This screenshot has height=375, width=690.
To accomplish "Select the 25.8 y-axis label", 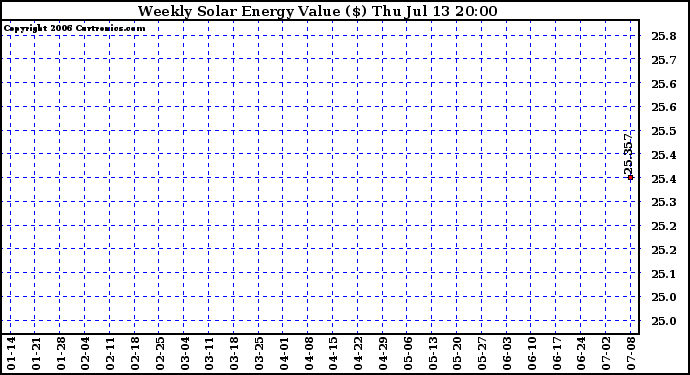I will coord(664,36).
